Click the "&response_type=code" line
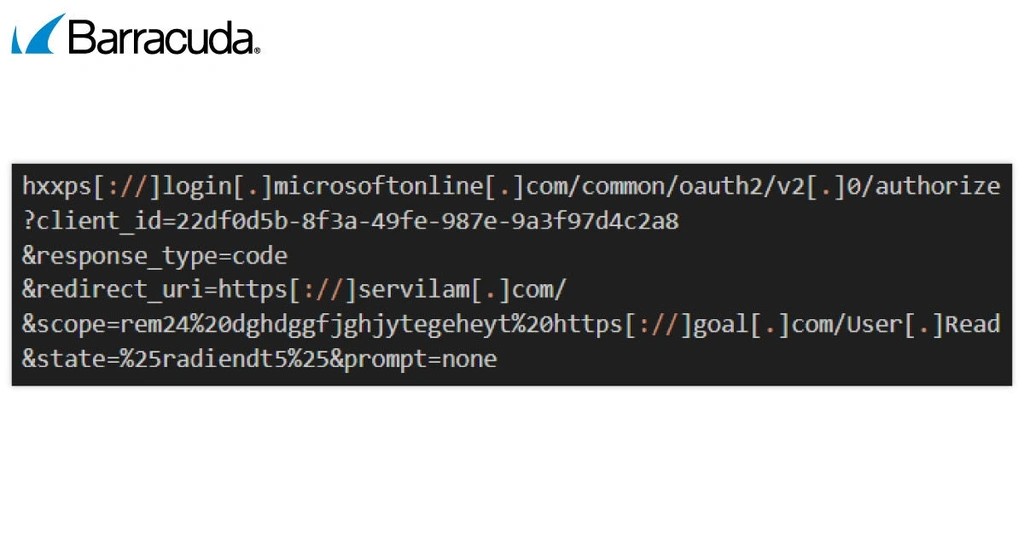 pyautogui.click(x=155, y=256)
